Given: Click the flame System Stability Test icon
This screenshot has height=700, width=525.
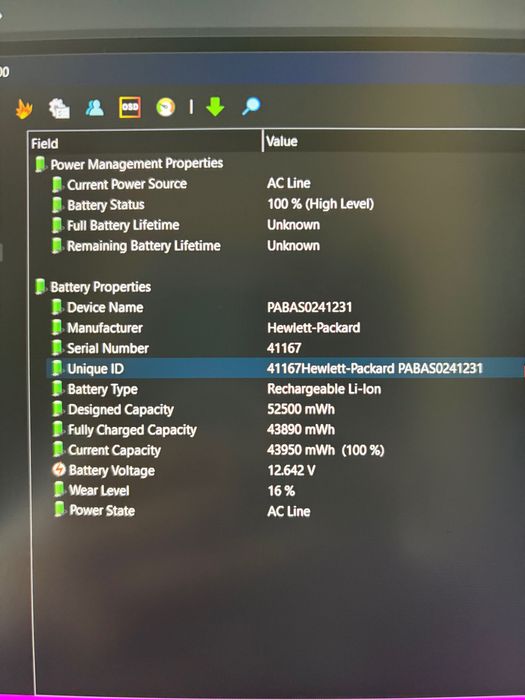Looking at the screenshot, I should click(x=24, y=108).
